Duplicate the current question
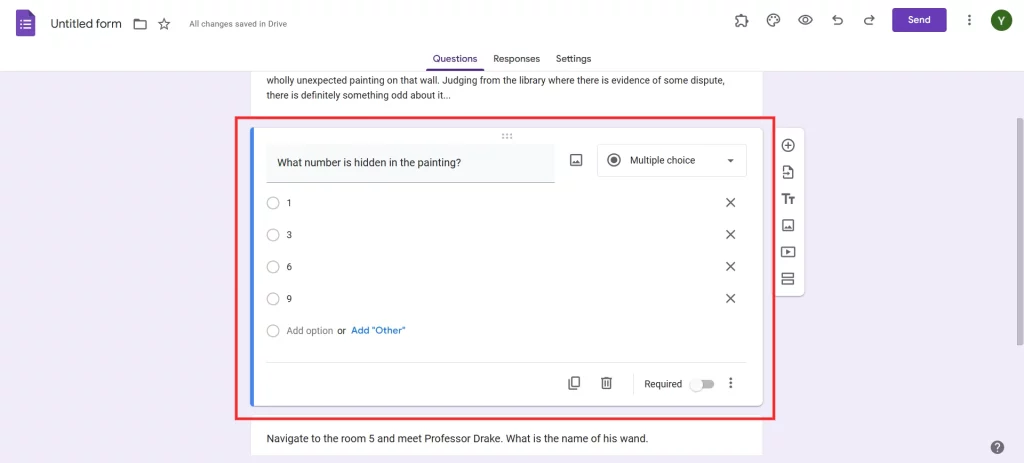This screenshot has height=463, width=1024. pyautogui.click(x=574, y=383)
